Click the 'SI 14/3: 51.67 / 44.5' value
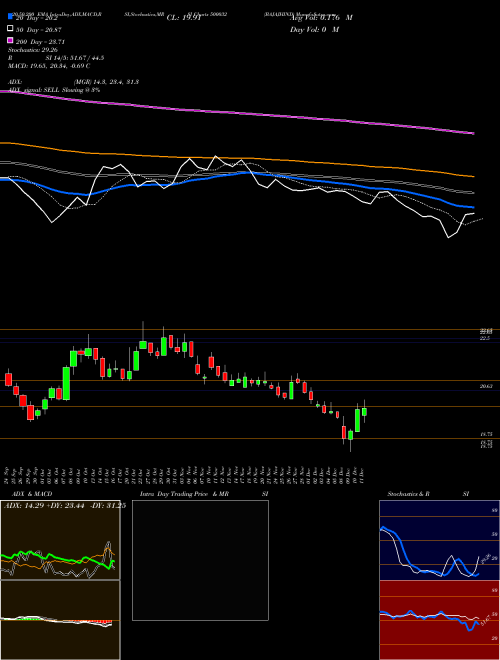The image size is (500, 660). tap(74, 58)
